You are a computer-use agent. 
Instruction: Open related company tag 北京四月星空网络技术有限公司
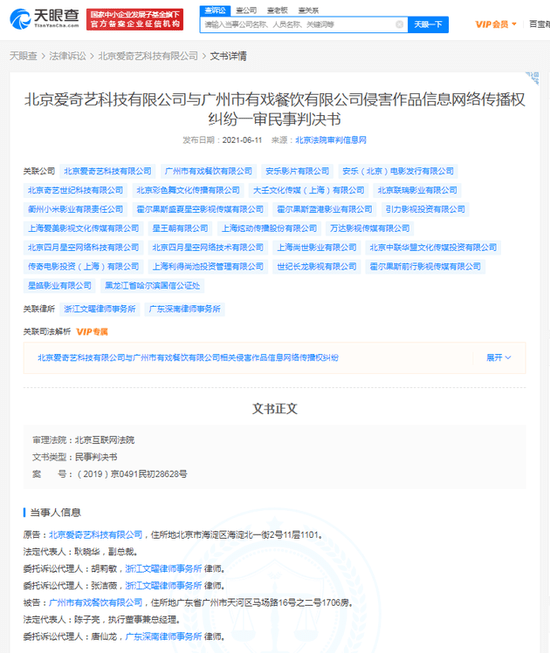(208, 248)
